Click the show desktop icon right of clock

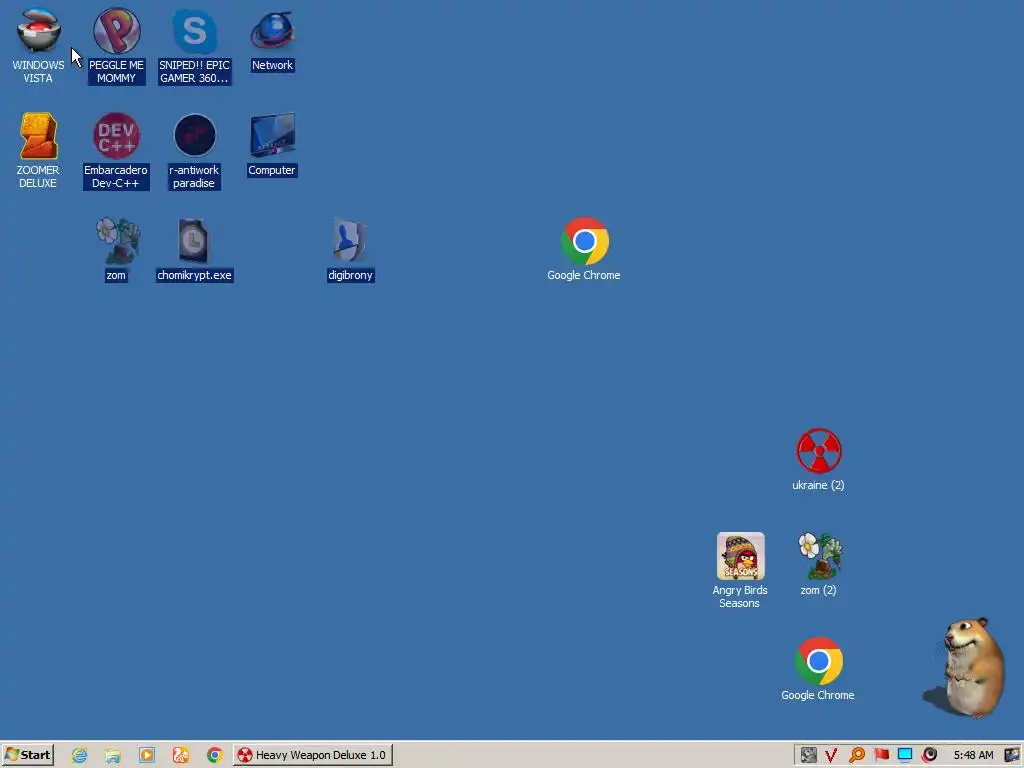click(1012, 755)
